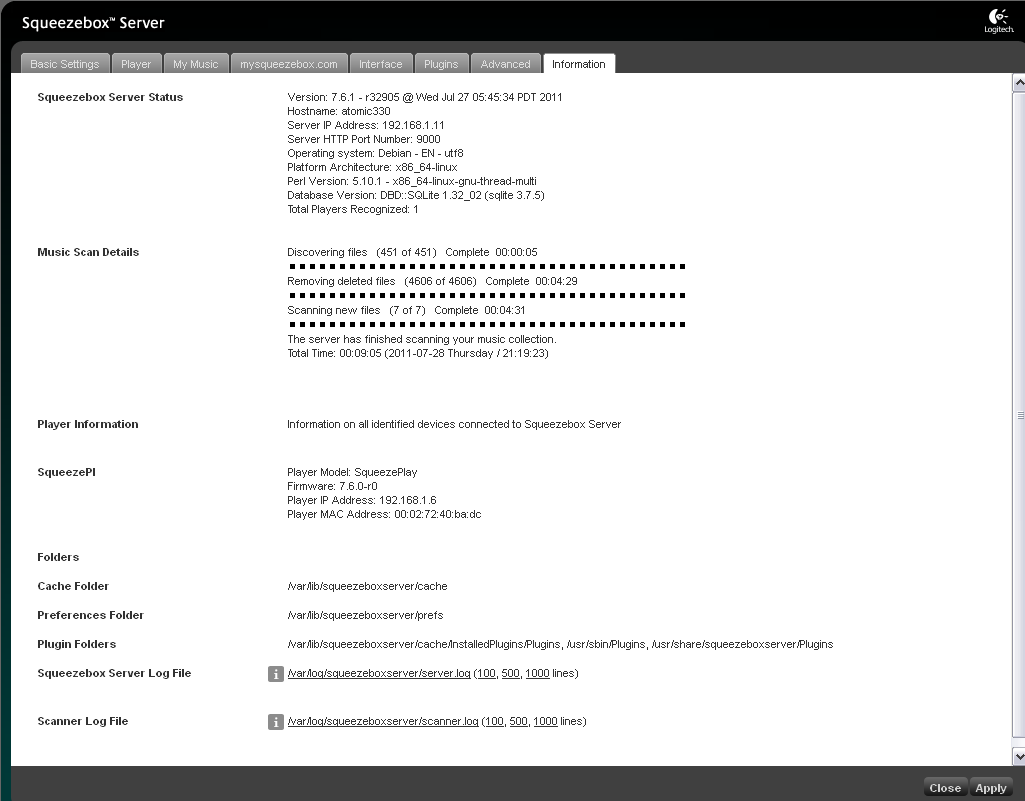Screen dimensions: 1025x801
Task: Open the scanner.log file link
Action: [x=383, y=722]
